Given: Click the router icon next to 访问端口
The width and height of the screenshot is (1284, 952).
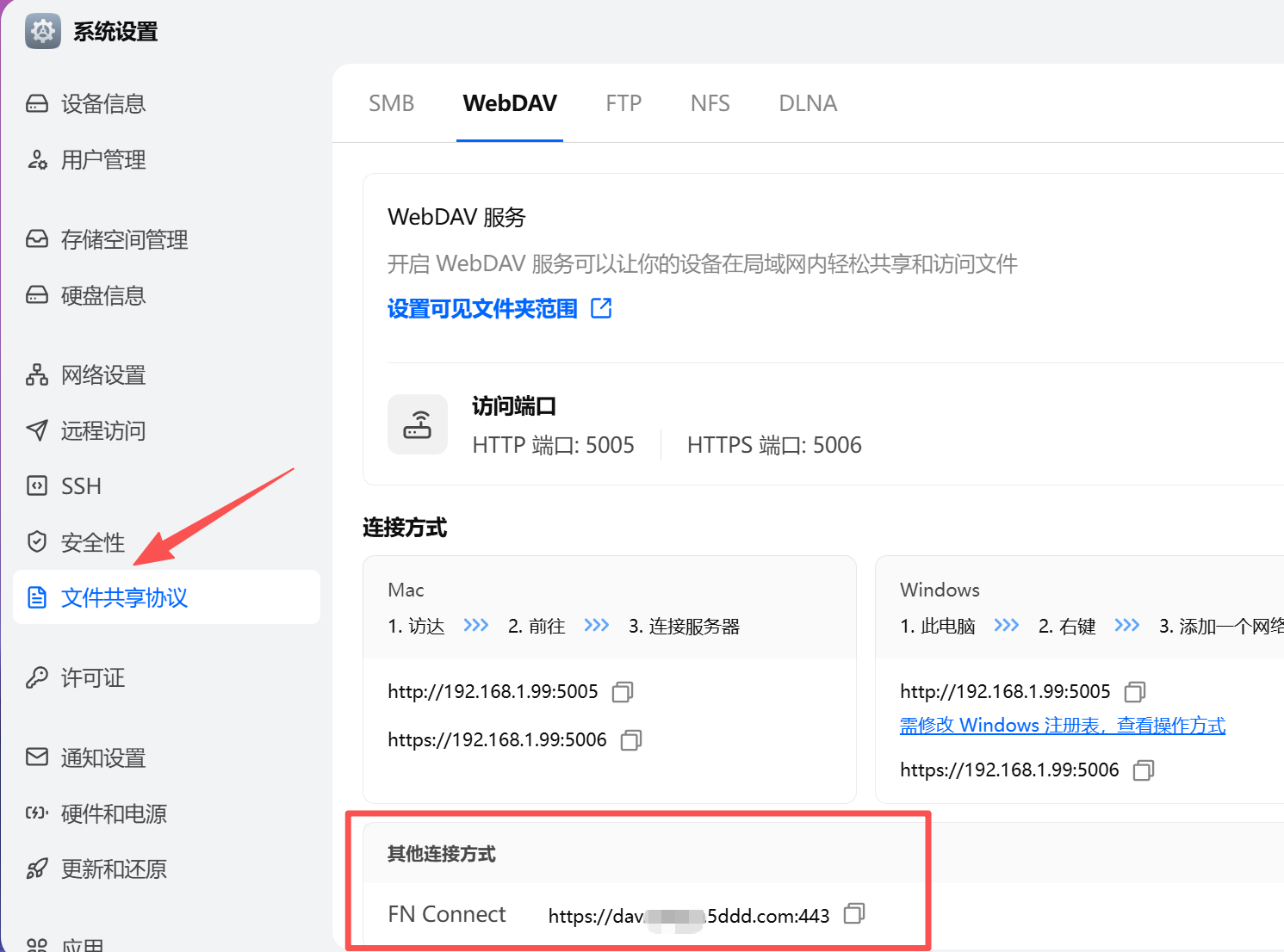Looking at the screenshot, I should pos(418,424).
